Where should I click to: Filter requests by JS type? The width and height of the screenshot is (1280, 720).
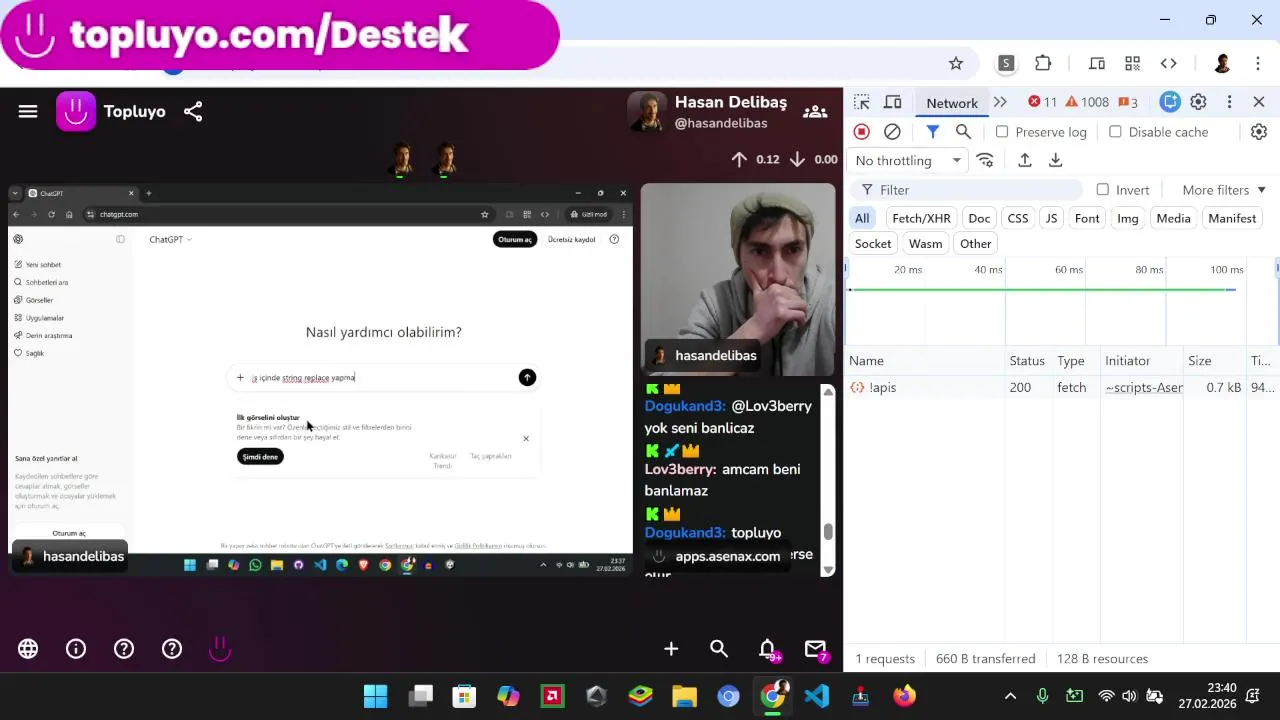(x=1051, y=218)
